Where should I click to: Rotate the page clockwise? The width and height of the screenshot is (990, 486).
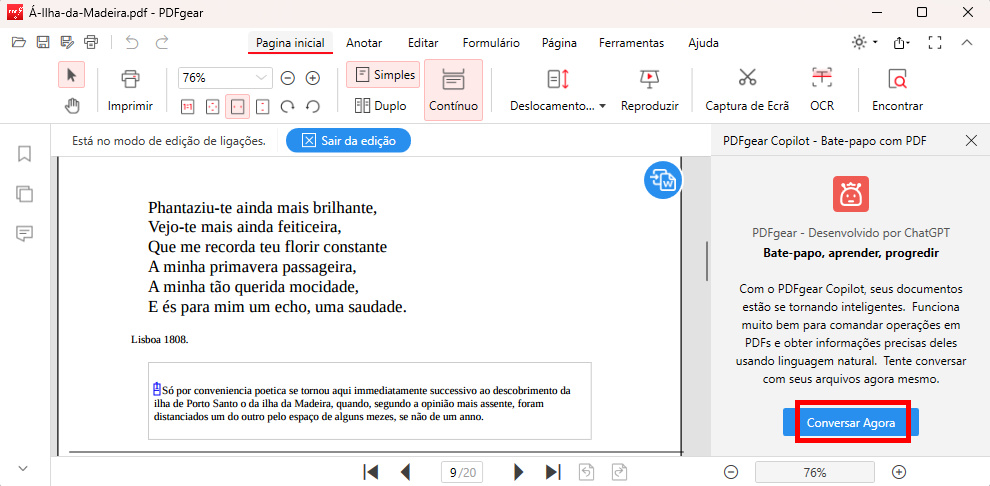point(288,107)
